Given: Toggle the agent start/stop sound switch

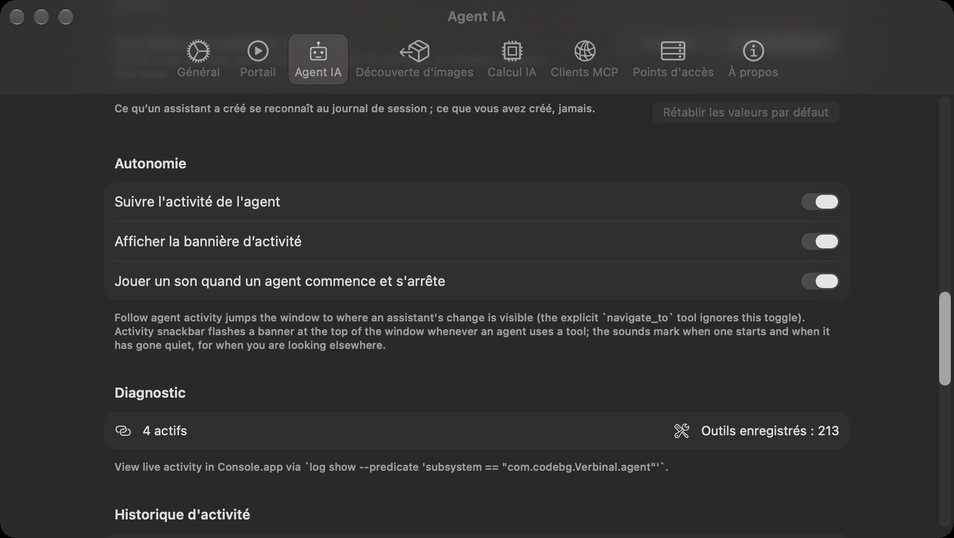Looking at the screenshot, I should pos(820,281).
